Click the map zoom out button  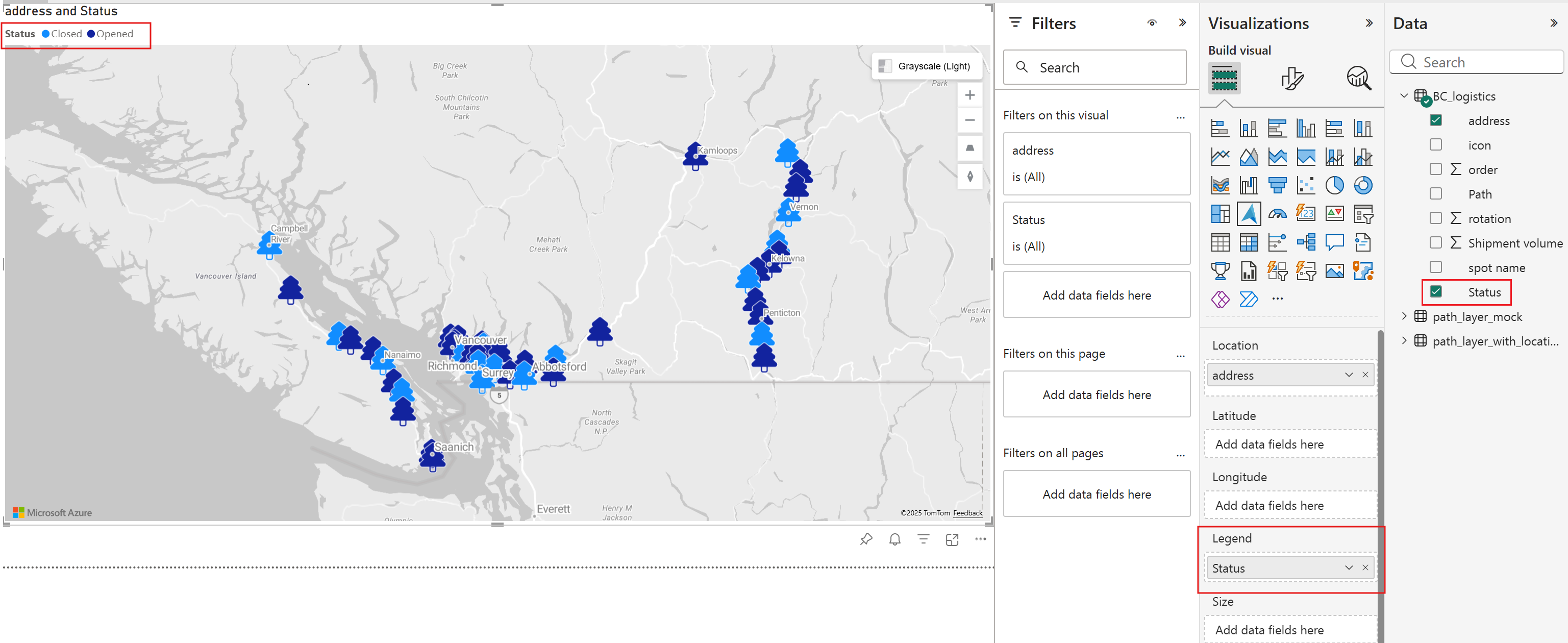[x=969, y=120]
